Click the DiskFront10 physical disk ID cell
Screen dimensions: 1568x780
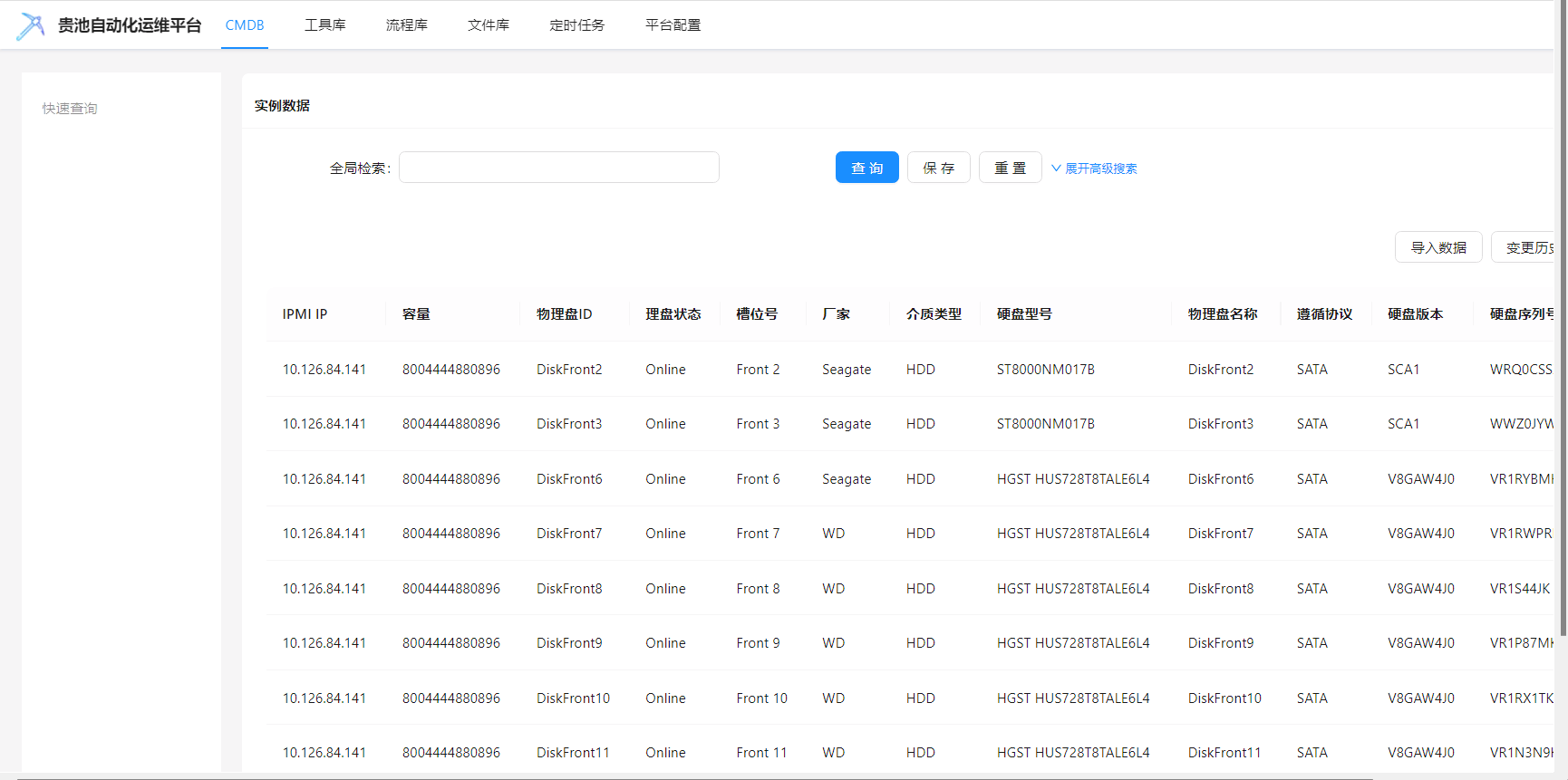(x=574, y=698)
